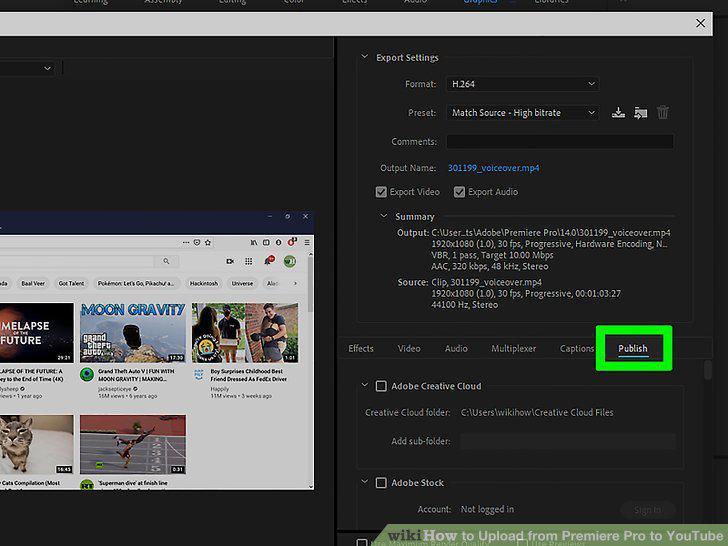Click the Baal Veer filter chip
This screenshot has height=546, width=728.
pyautogui.click(x=33, y=283)
